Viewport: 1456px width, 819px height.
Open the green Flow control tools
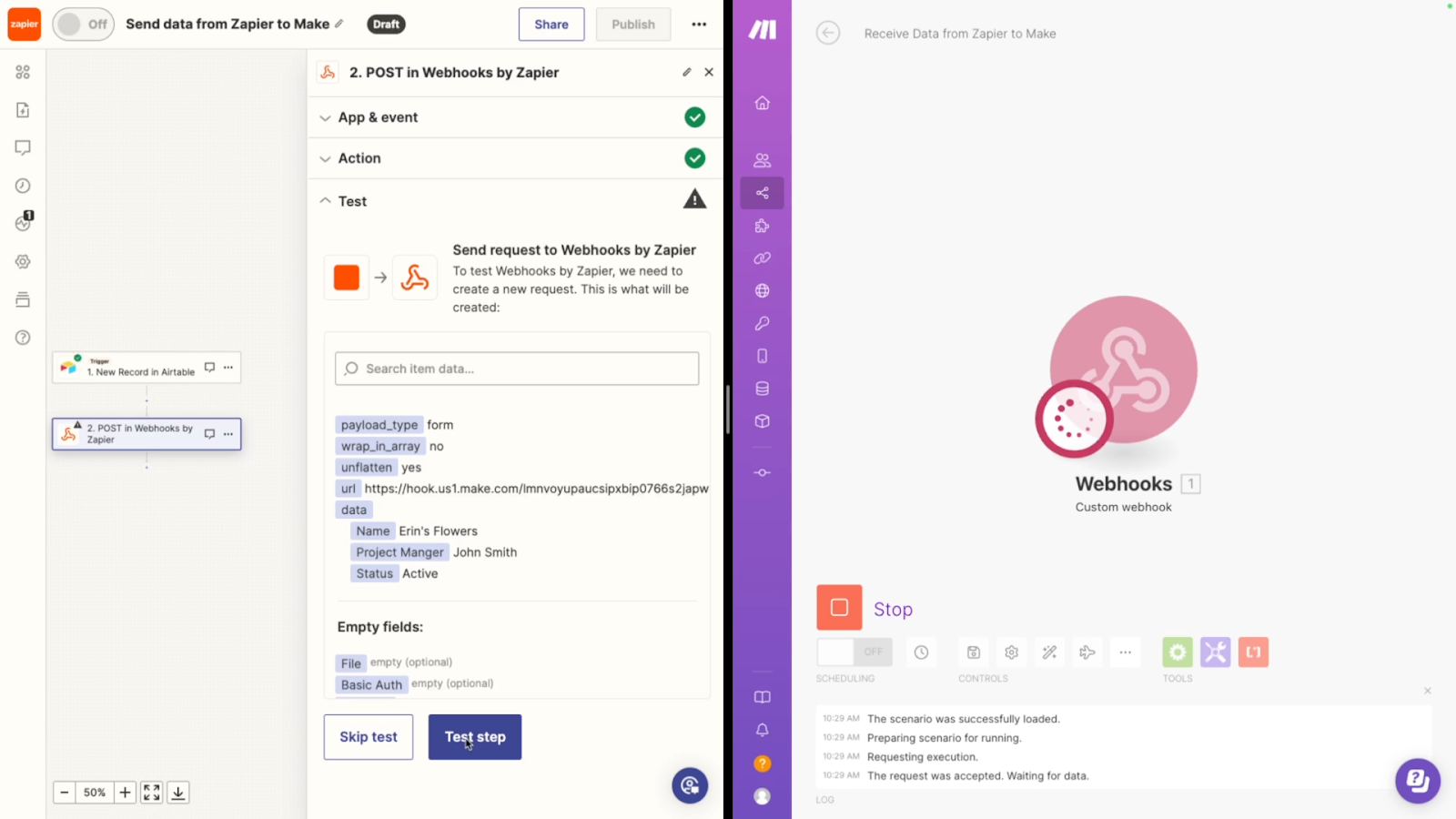[1178, 652]
